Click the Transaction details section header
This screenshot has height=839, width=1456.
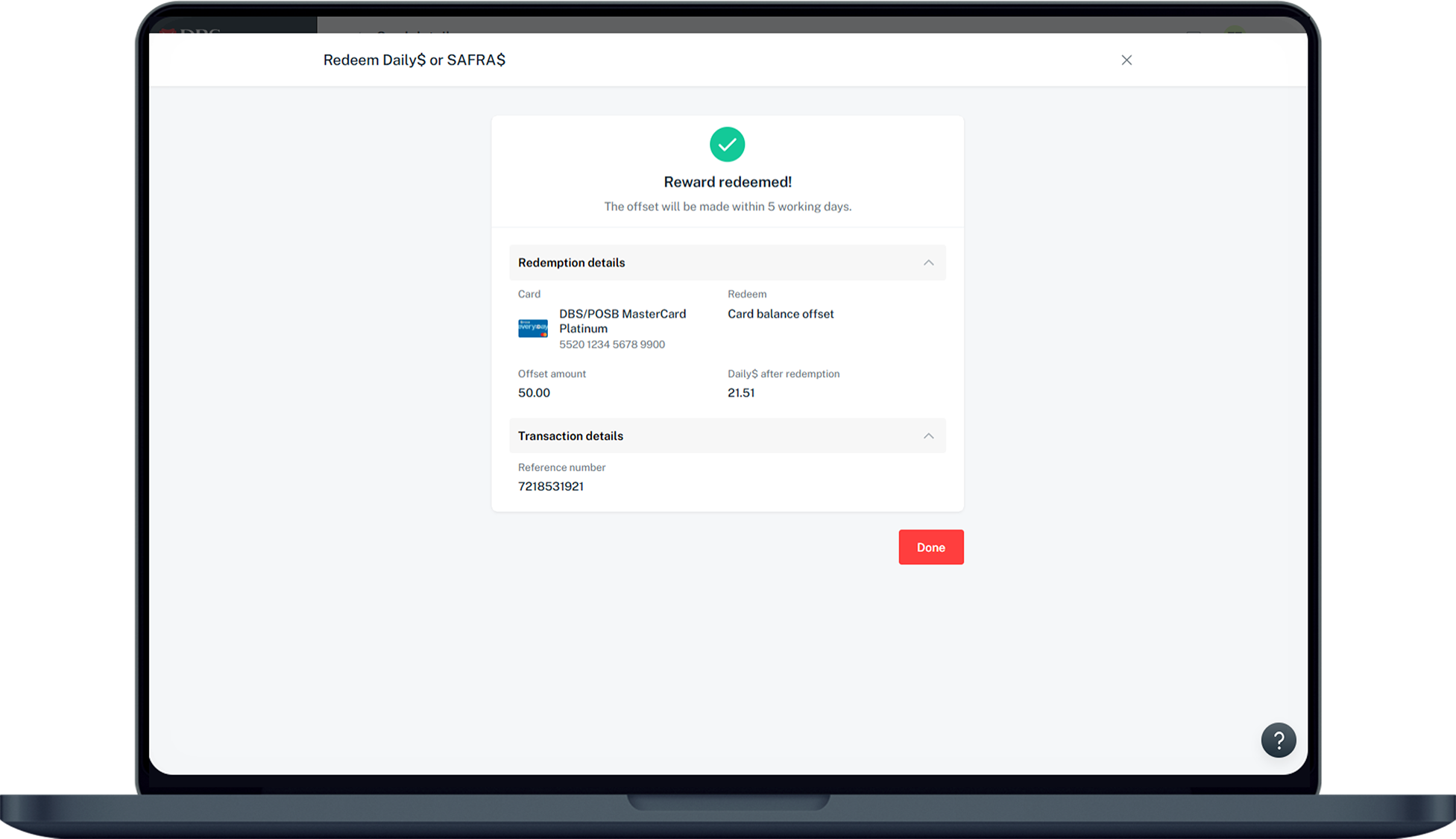click(x=570, y=436)
